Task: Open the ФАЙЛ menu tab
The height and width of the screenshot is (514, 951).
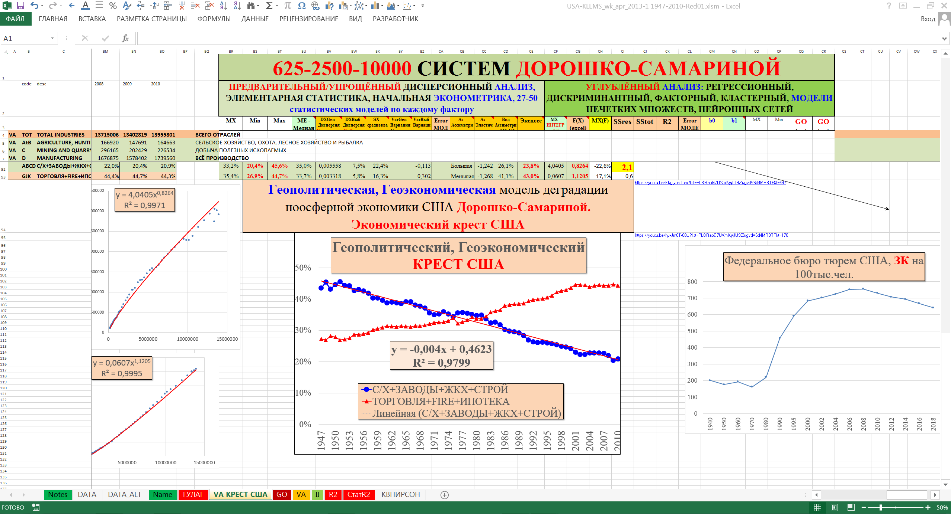Action: 16,19
